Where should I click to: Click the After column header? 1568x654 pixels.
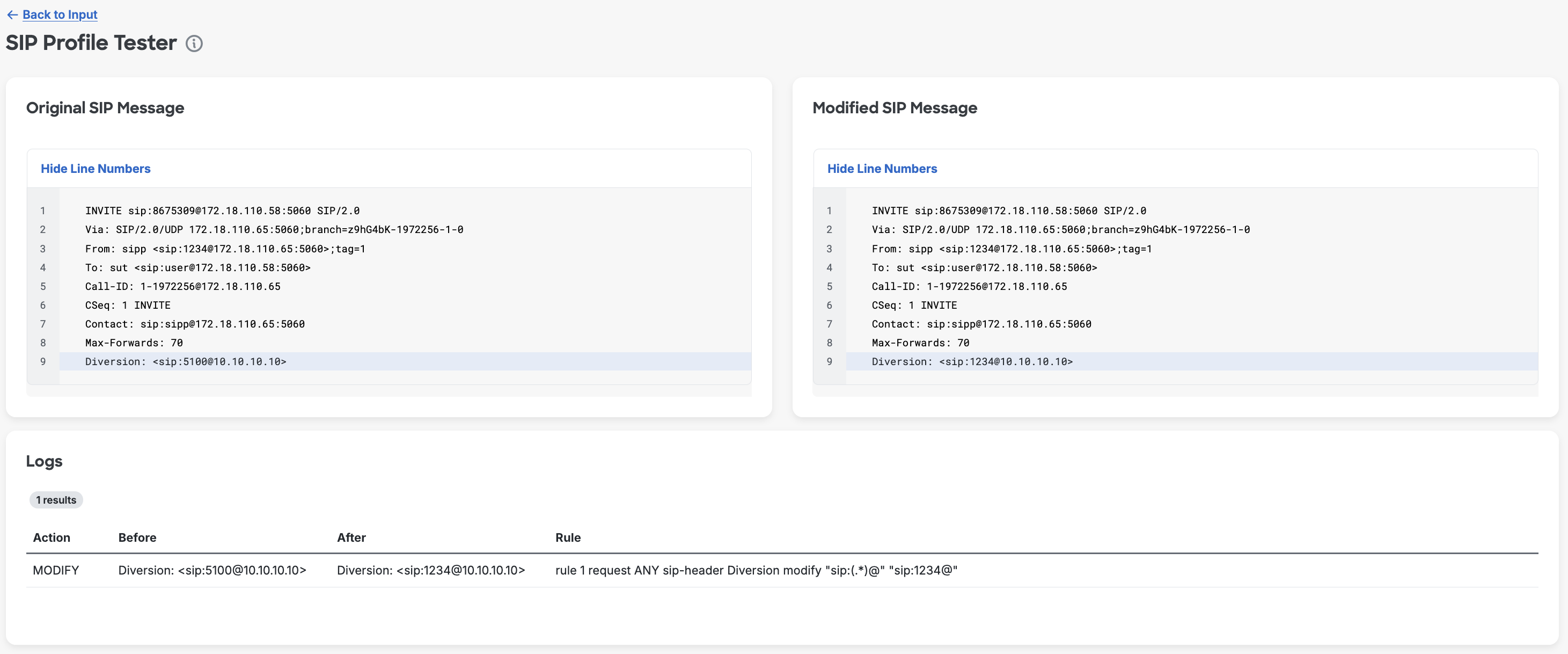351,537
